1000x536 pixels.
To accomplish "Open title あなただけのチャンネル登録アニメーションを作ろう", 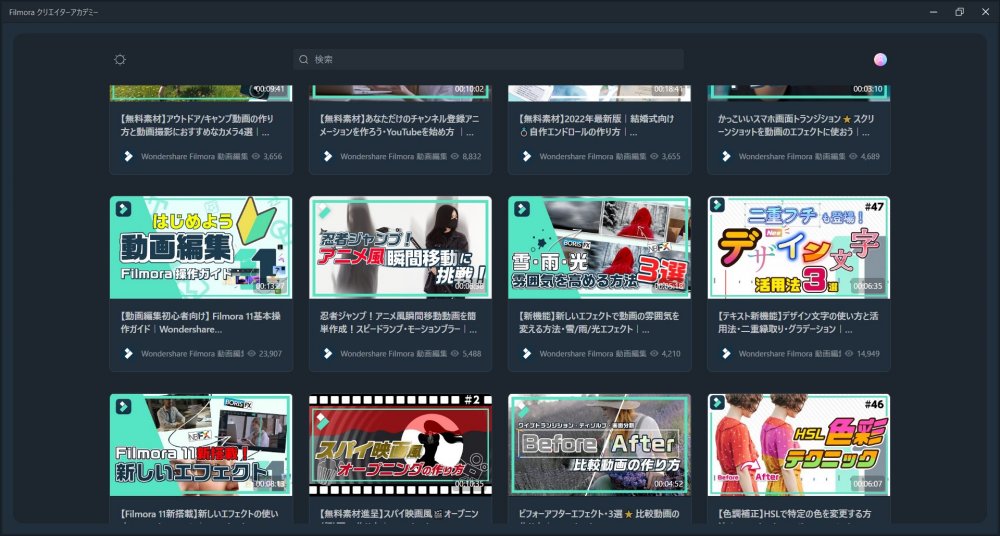I will tap(400, 126).
